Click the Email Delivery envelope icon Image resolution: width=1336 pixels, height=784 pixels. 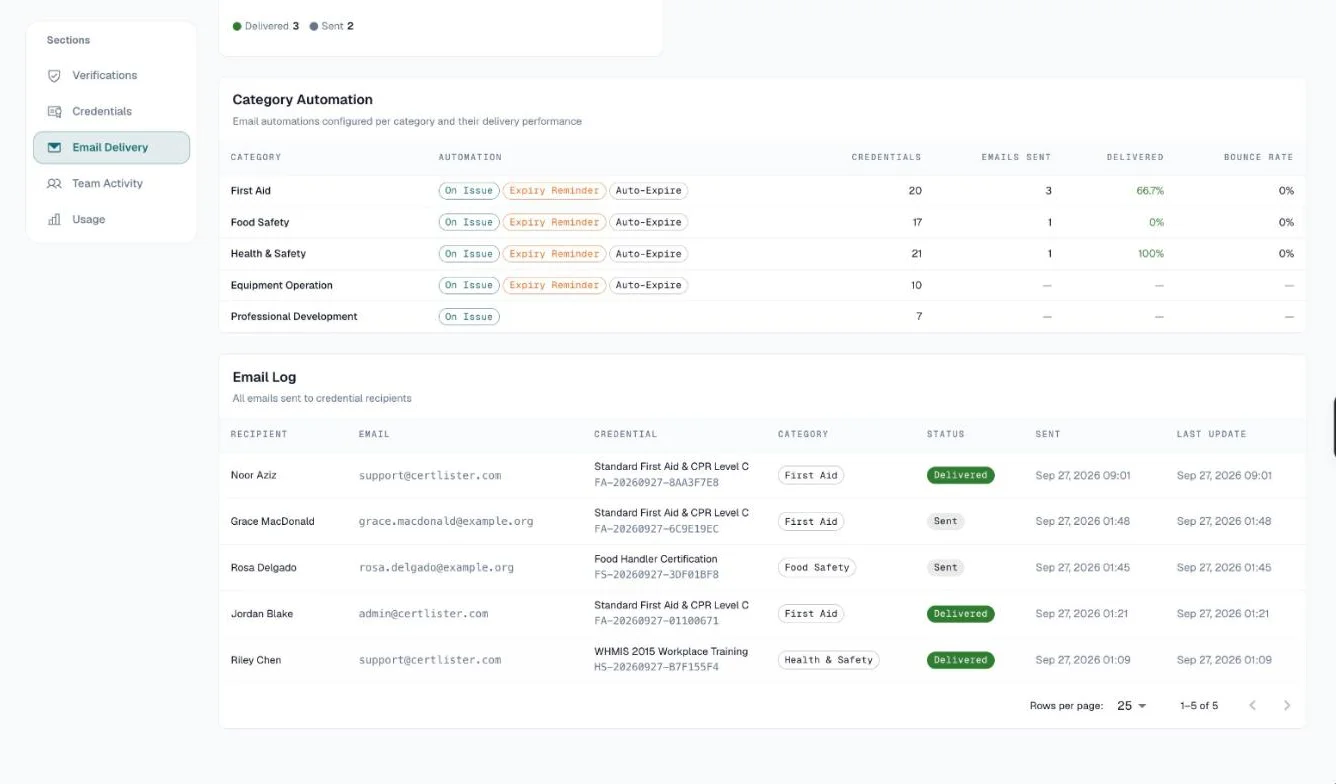[55, 148]
